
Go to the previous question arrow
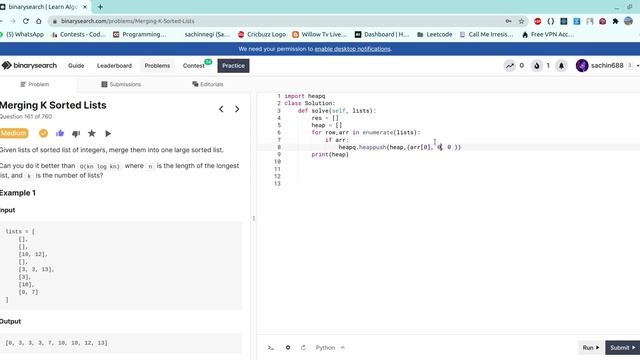pyautogui.click(x=221, y=109)
